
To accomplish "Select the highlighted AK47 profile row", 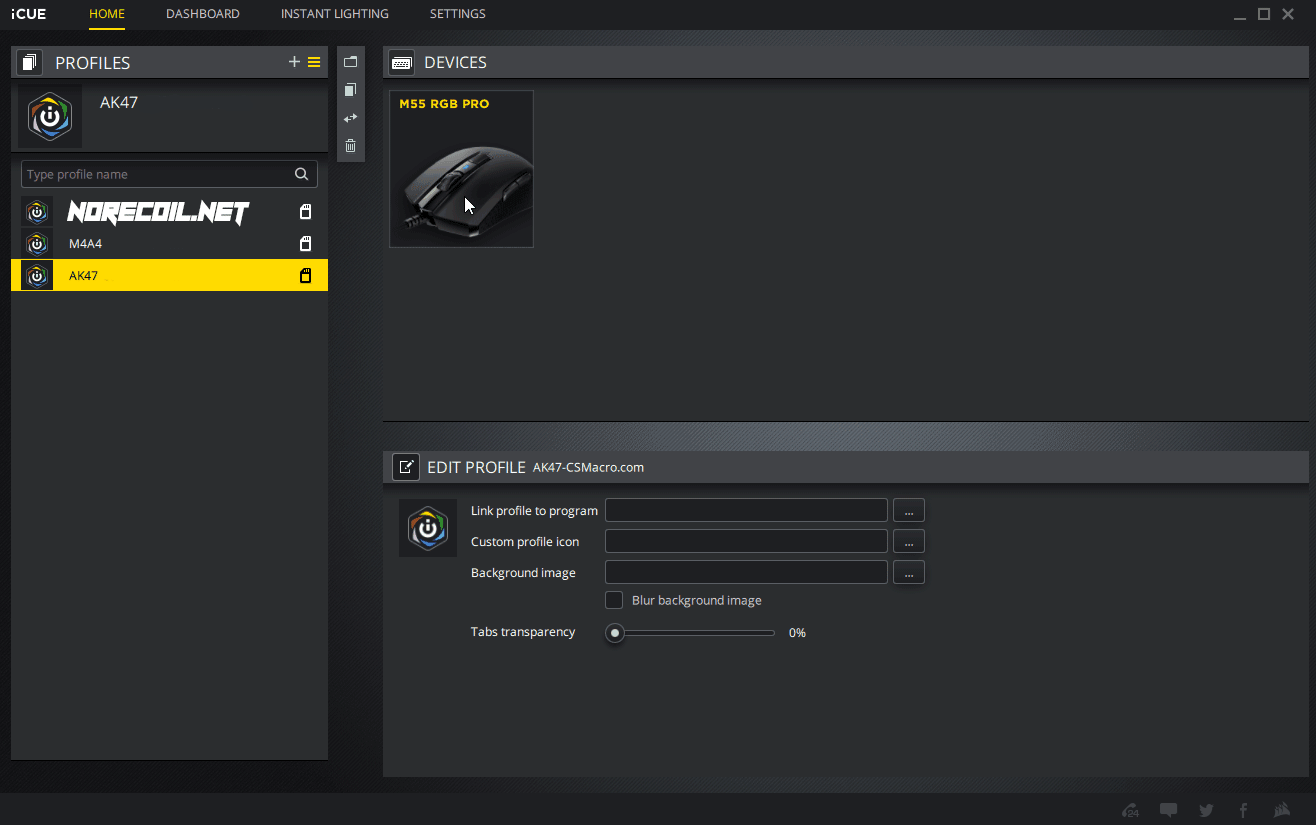I will point(170,275).
